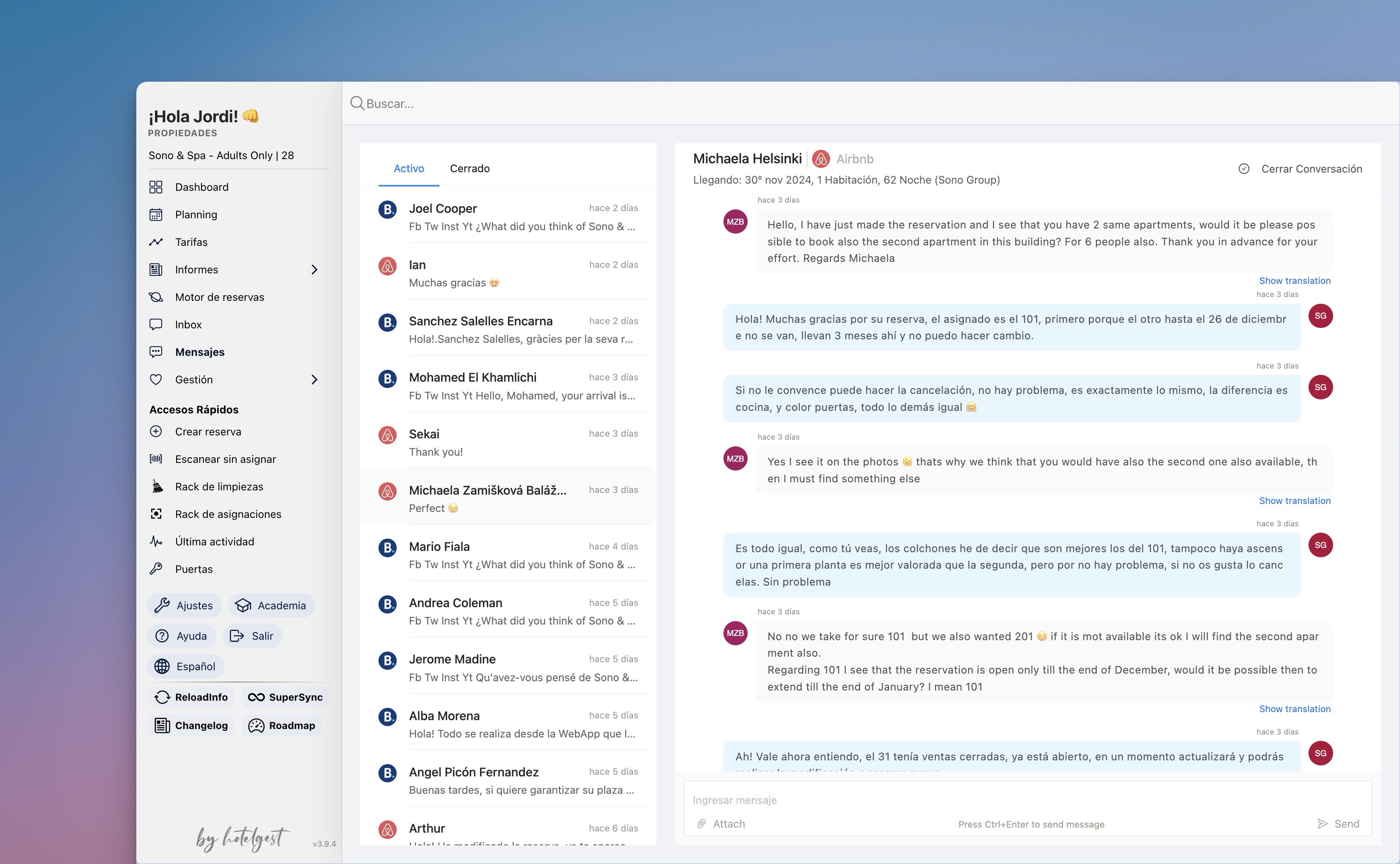Screen dimensions: 1400x864
Task: Select the Activo tab
Action: [408, 168]
